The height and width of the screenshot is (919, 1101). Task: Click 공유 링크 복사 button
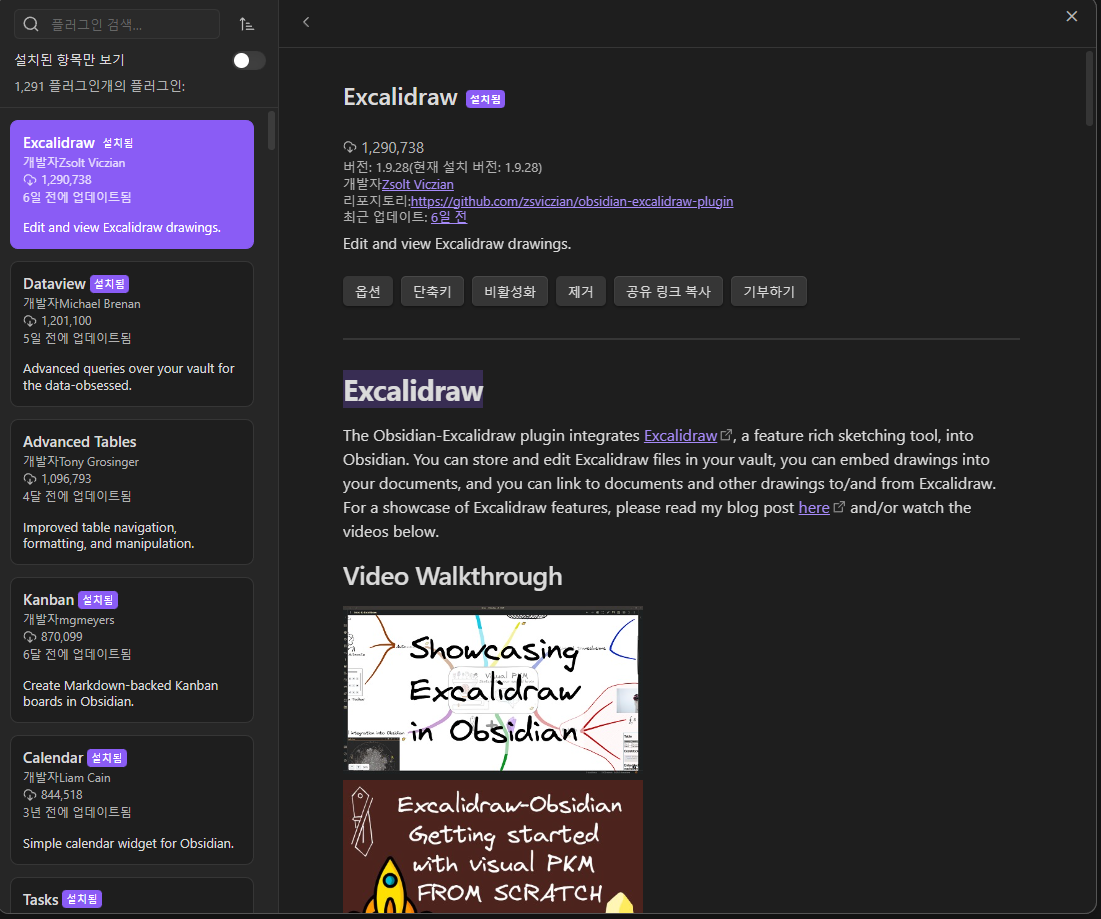click(668, 291)
